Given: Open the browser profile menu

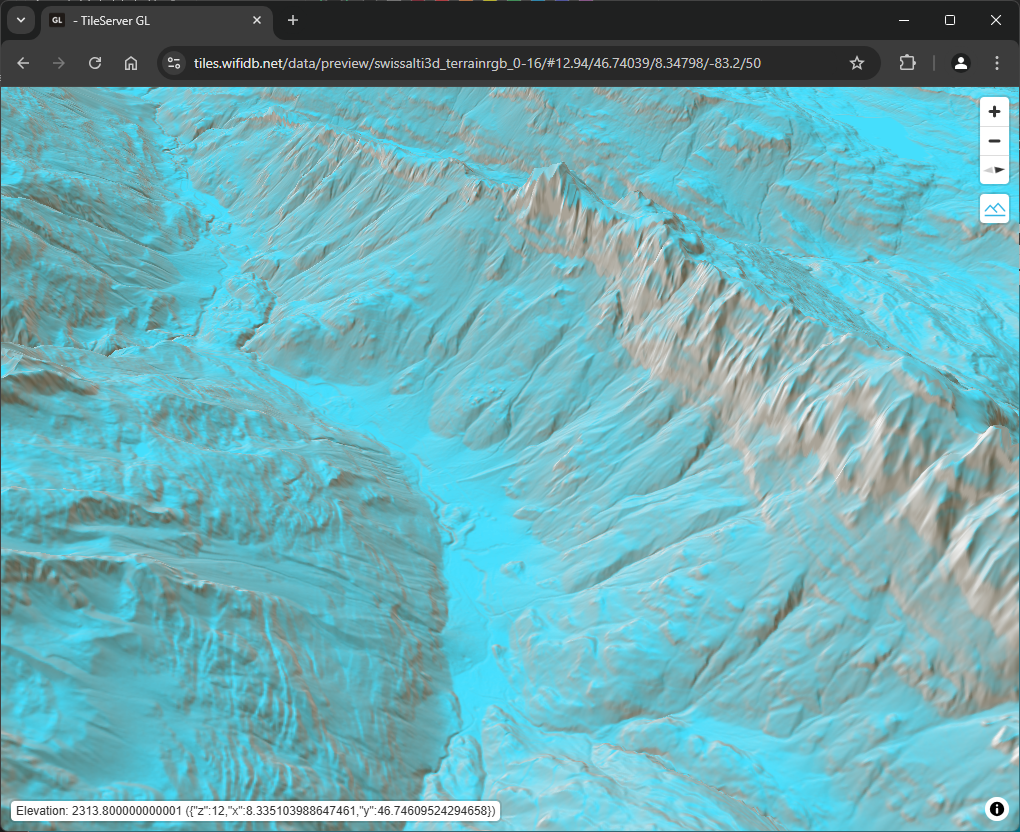Looking at the screenshot, I should [961, 63].
